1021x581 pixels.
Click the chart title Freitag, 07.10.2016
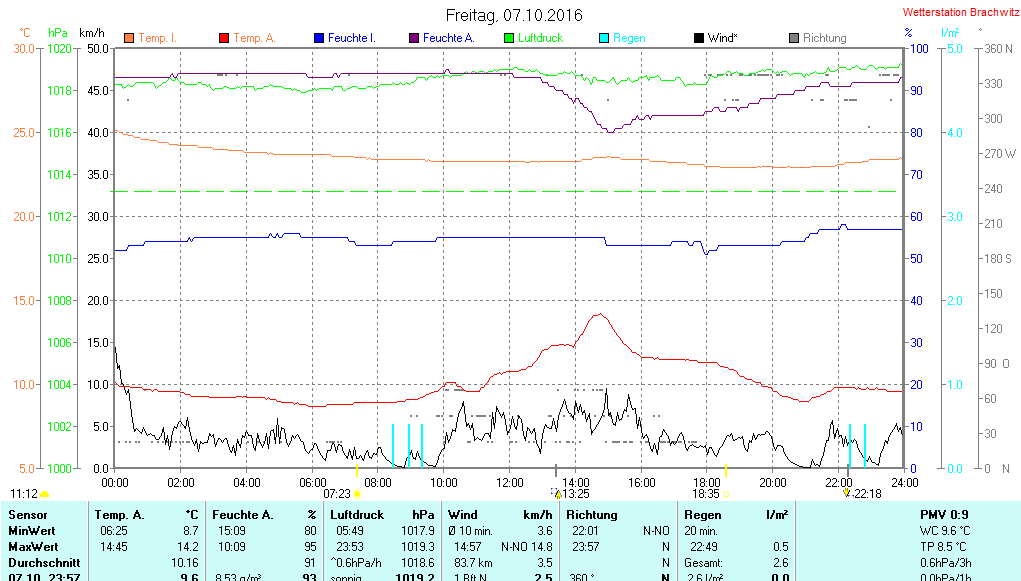point(514,15)
